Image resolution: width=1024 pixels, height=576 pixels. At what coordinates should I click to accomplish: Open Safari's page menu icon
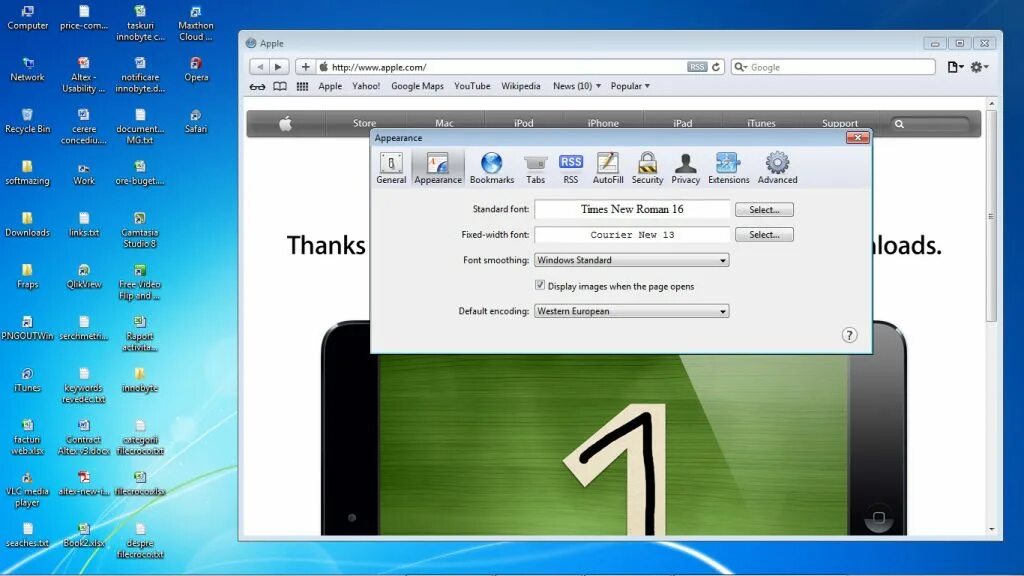click(x=955, y=67)
